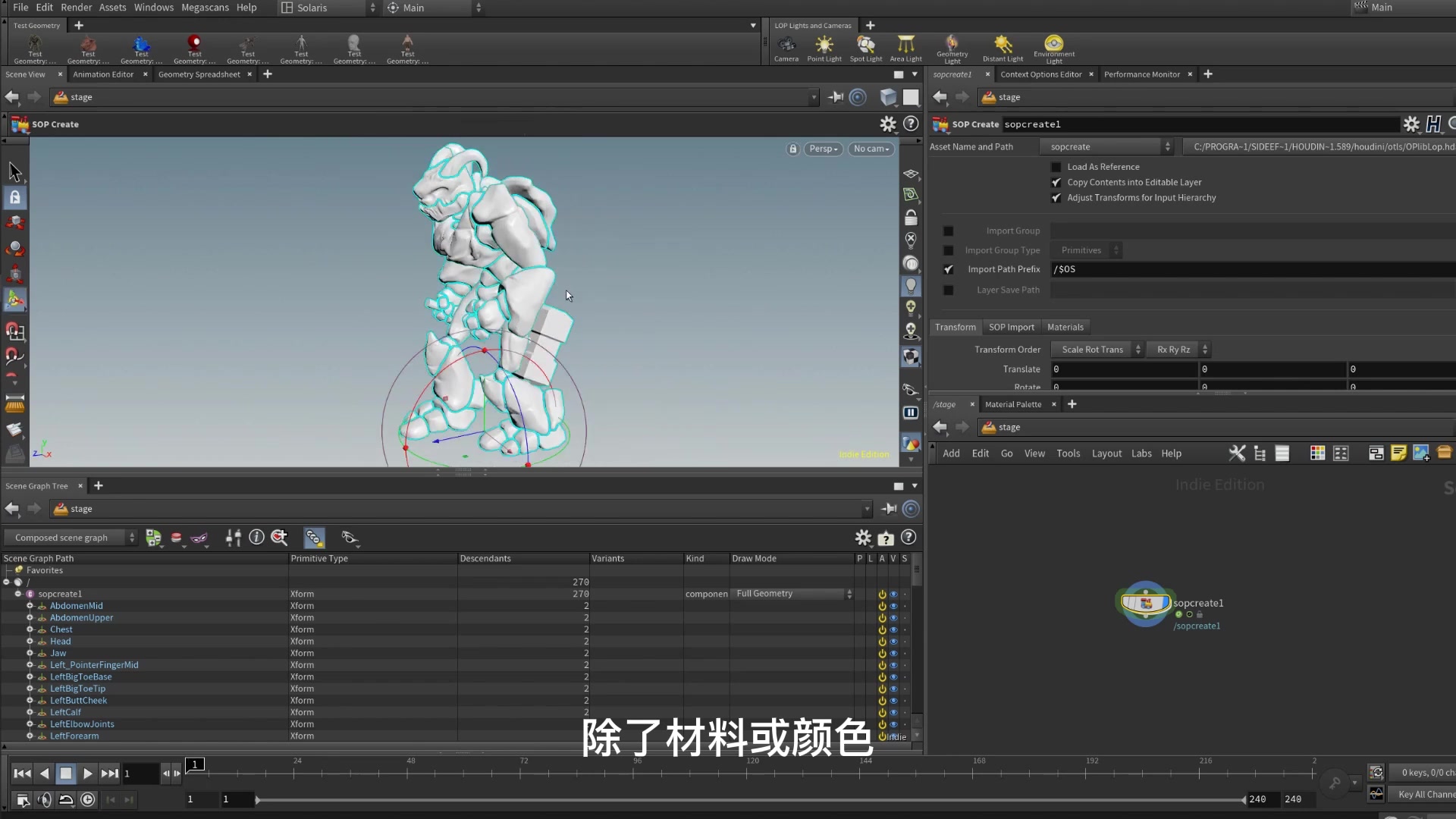Image resolution: width=1456 pixels, height=819 pixels.
Task: Add a Camera from the LOP Lights shelf
Action: [786, 48]
